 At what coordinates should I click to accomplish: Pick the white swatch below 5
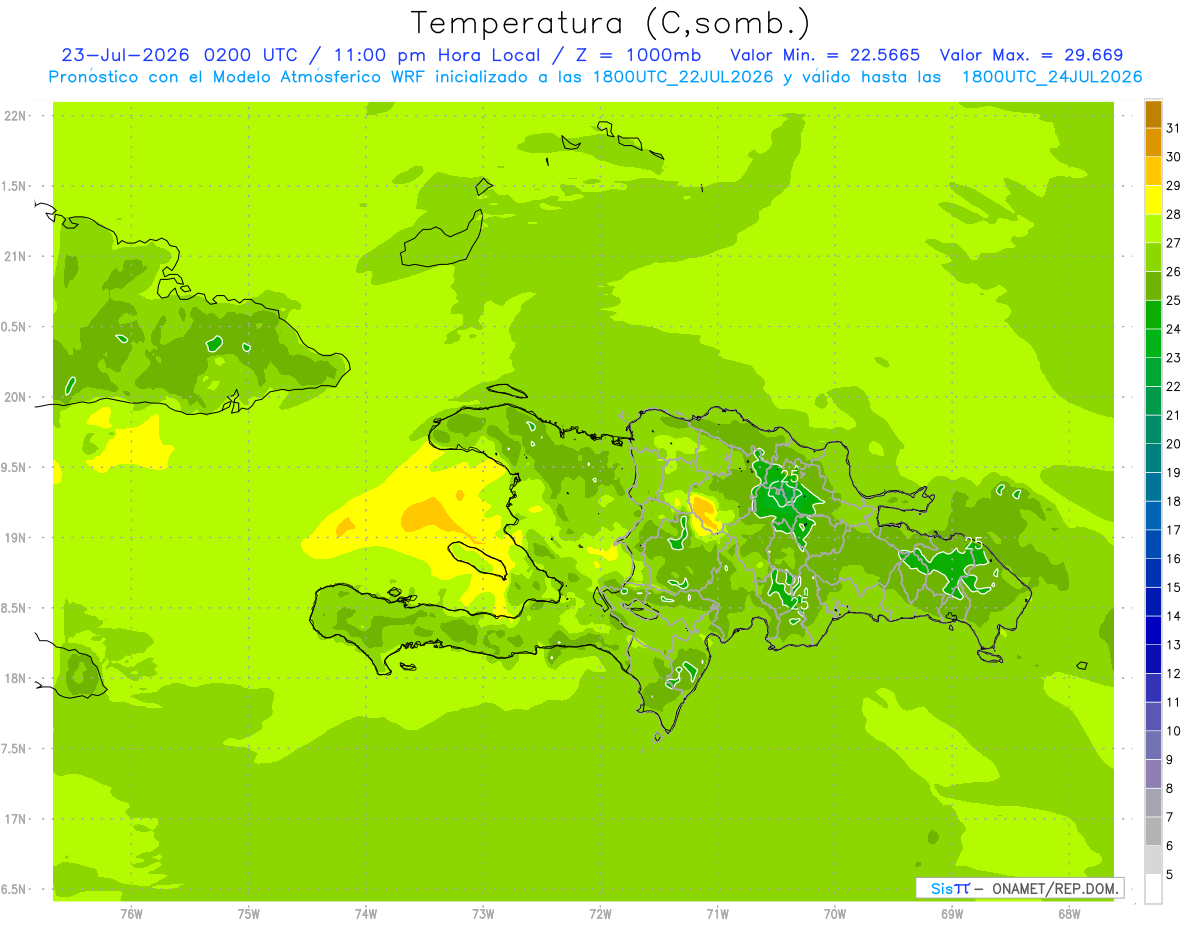coord(1153,888)
